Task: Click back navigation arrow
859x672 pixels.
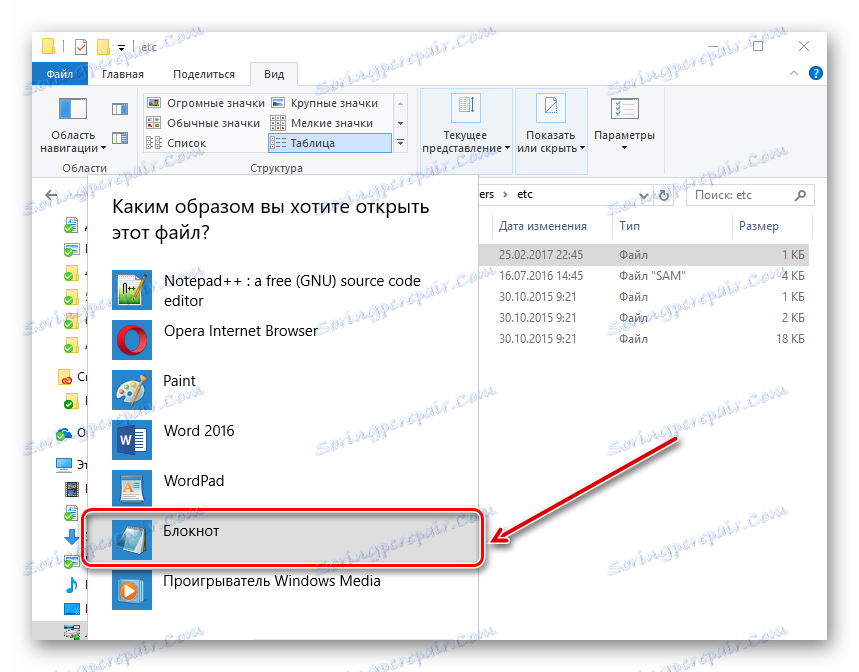Action: [51, 195]
